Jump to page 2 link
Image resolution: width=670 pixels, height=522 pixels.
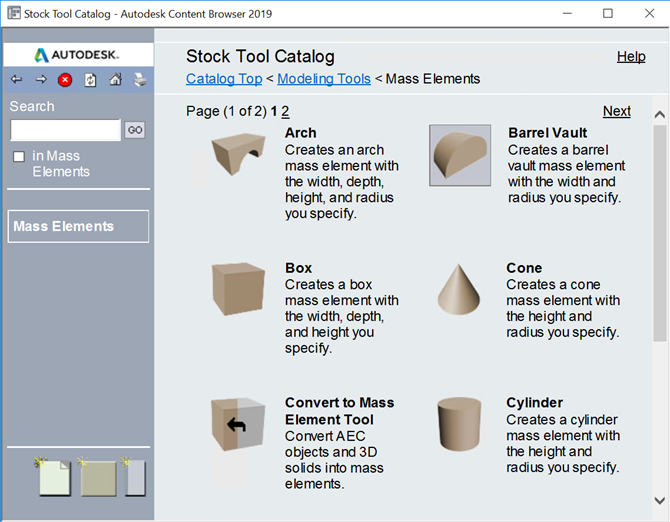tap(285, 111)
